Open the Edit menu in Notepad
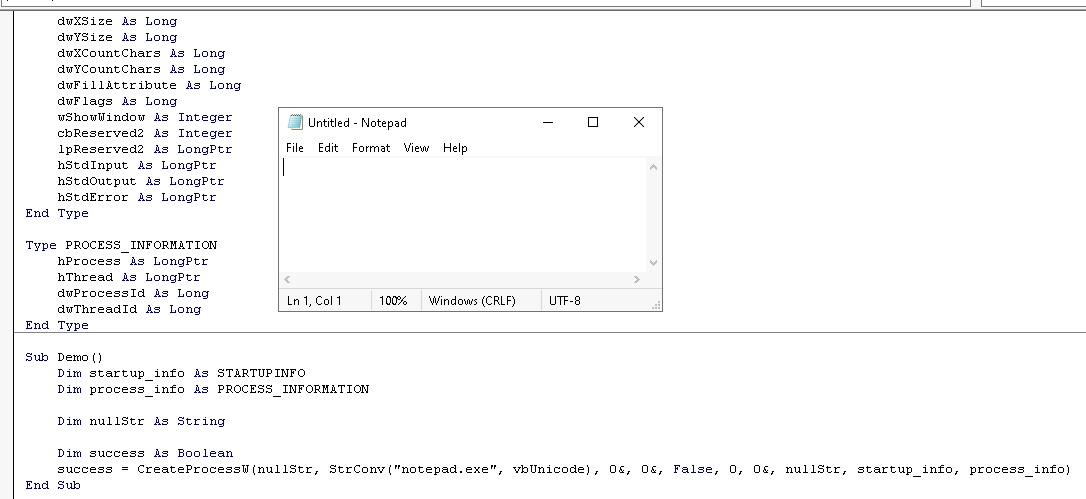 click(328, 148)
